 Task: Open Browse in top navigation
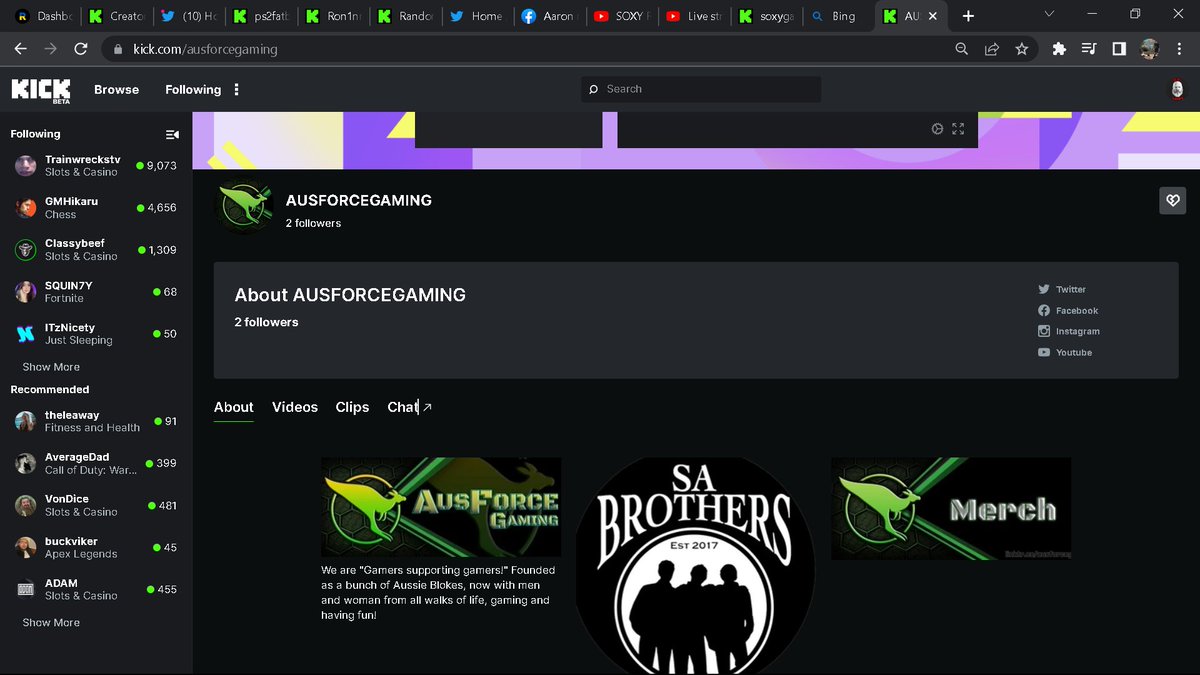pos(116,89)
